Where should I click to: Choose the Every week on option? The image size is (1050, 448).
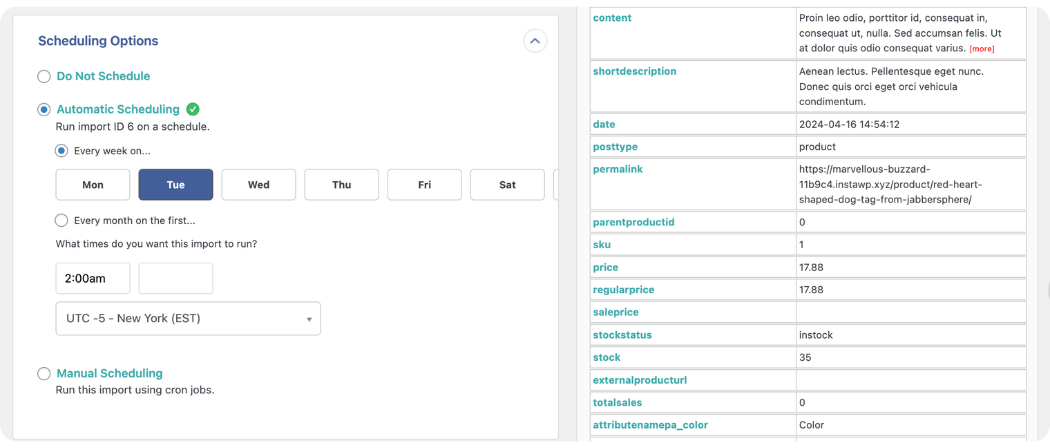coord(62,151)
